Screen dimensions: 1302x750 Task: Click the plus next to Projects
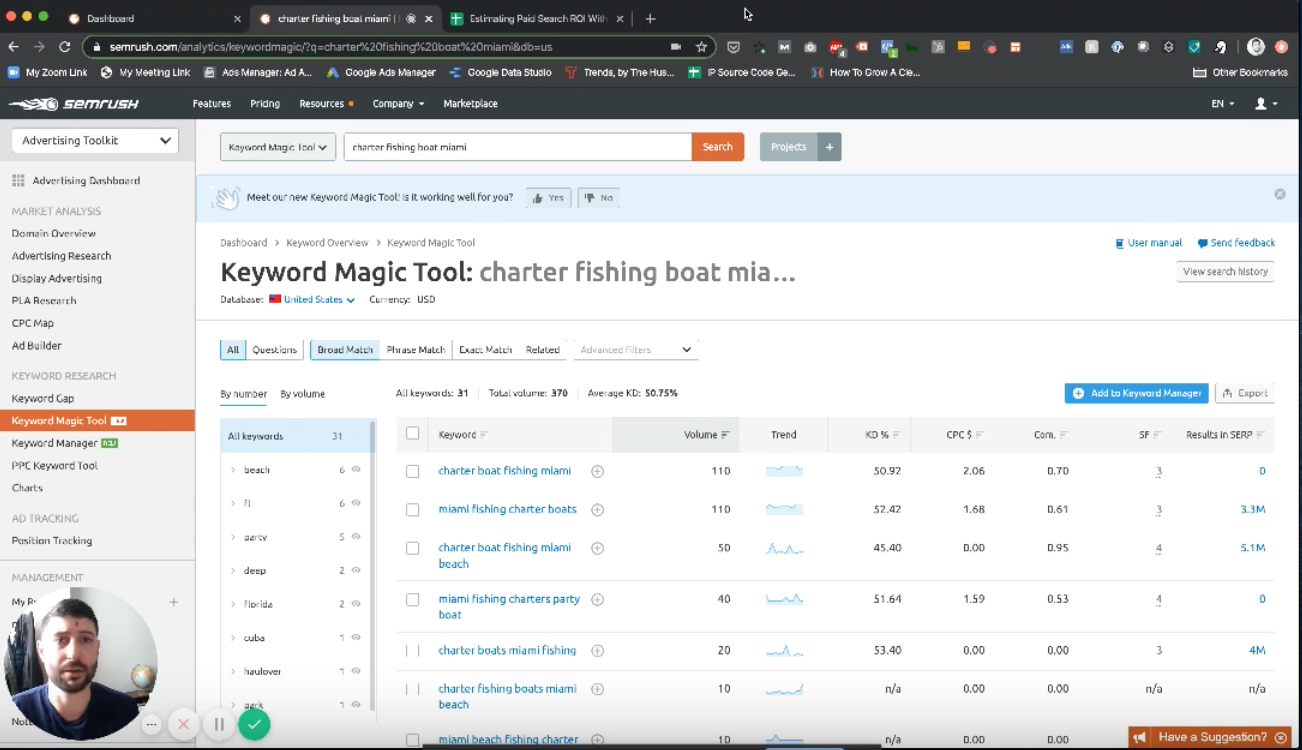click(828, 147)
